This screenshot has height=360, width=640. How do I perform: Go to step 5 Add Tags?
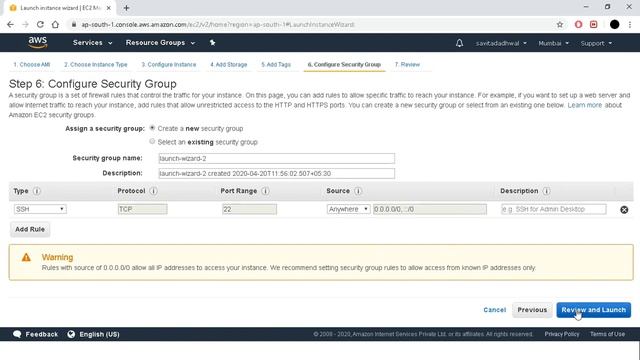(276, 64)
